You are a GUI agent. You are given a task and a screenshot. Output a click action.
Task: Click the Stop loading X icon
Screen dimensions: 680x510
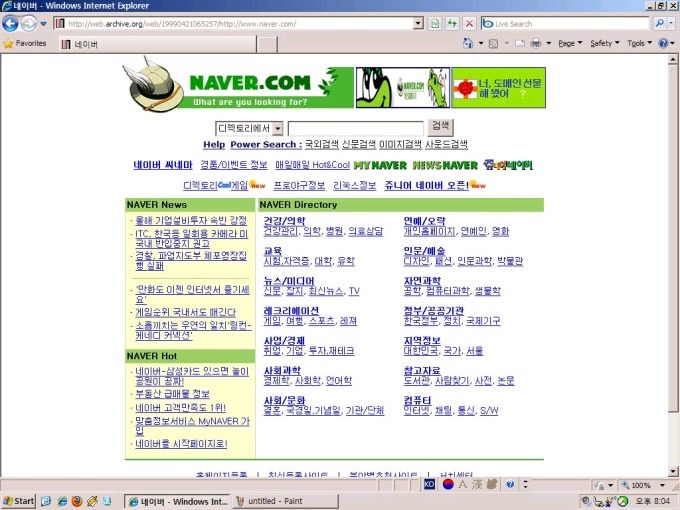coord(469,23)
